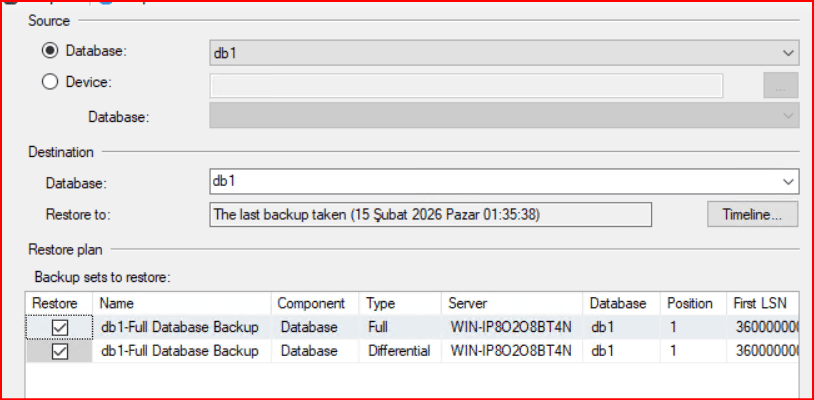Select the Device source radio button
This screenshot has height=400, width=814.
pyautogui.click(x=49, y=82)
